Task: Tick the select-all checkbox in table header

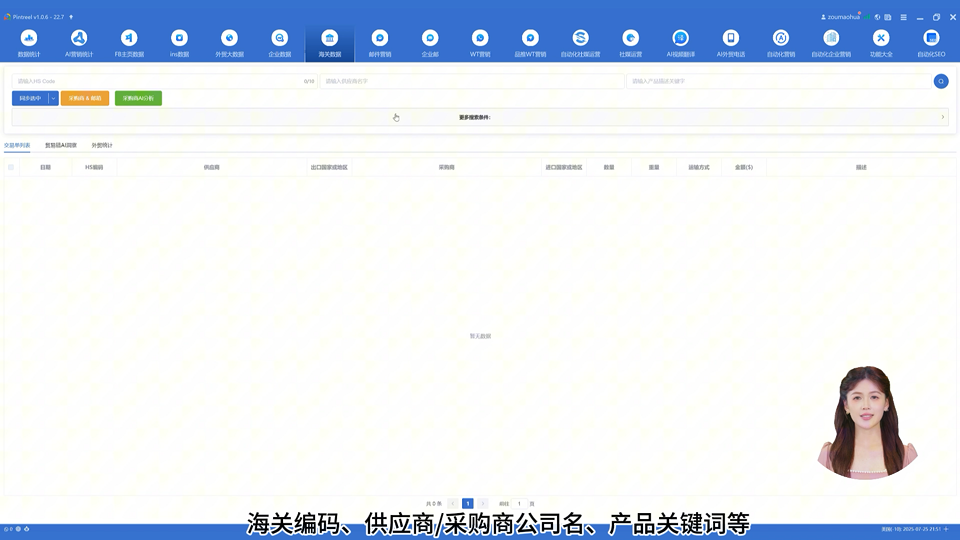Action: click(x=10, y=167)
